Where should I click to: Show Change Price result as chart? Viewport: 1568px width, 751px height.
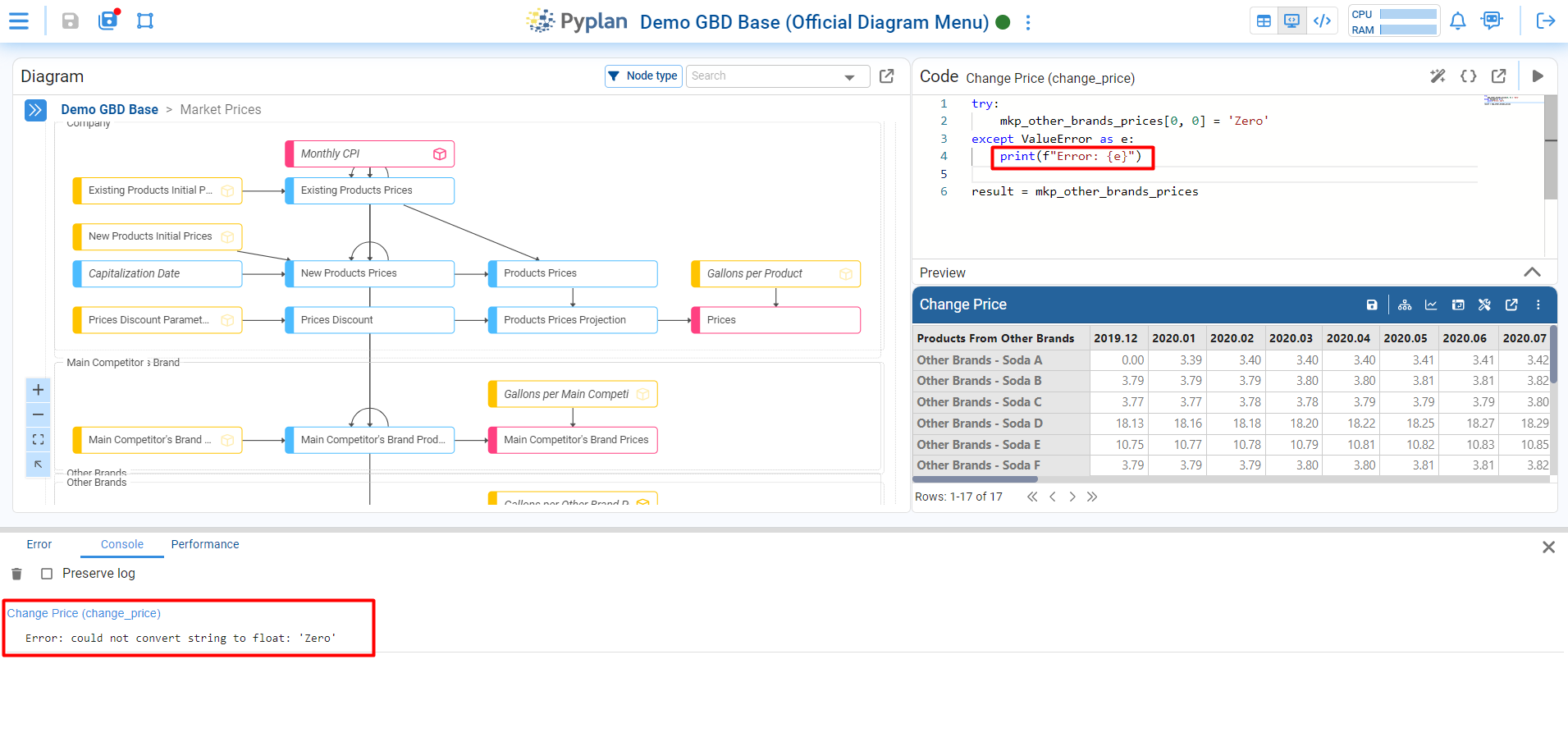click(1431, 305)
